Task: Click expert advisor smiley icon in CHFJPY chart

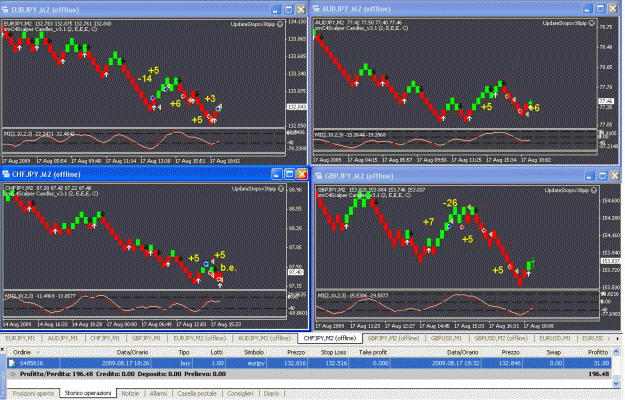Action: tap(281, 188)
